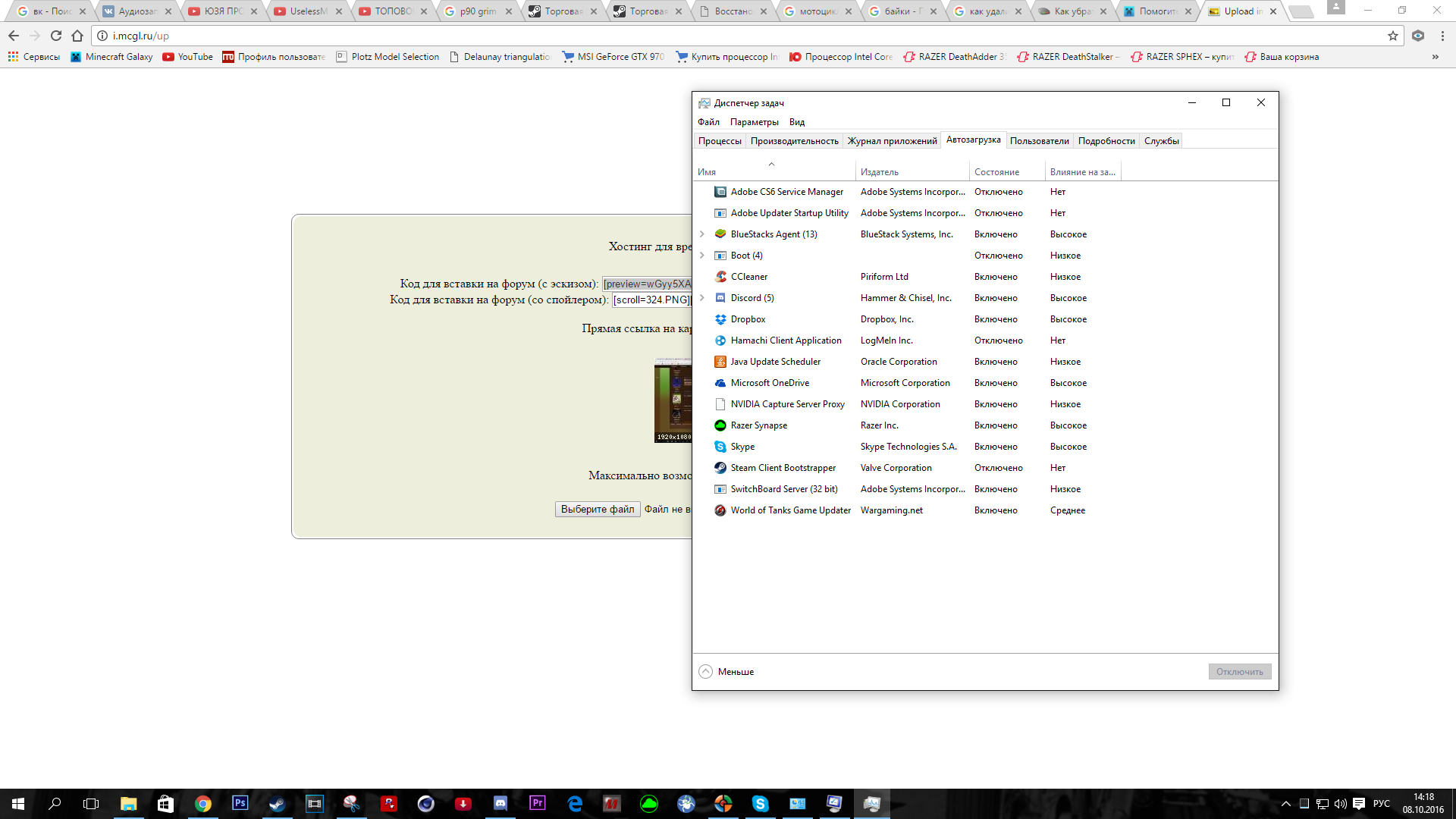1456x819 pixels.
Task: Click the Steam Client Bootstrapper icon
Action: click(720, 468)
